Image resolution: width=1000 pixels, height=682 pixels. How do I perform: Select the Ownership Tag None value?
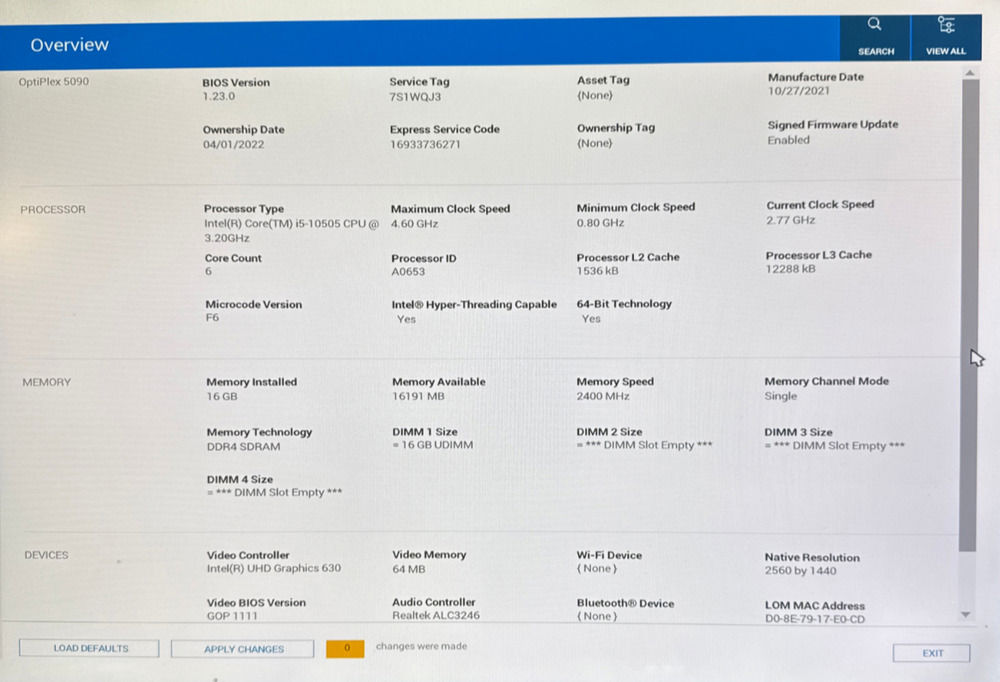(x=594, y=143)
